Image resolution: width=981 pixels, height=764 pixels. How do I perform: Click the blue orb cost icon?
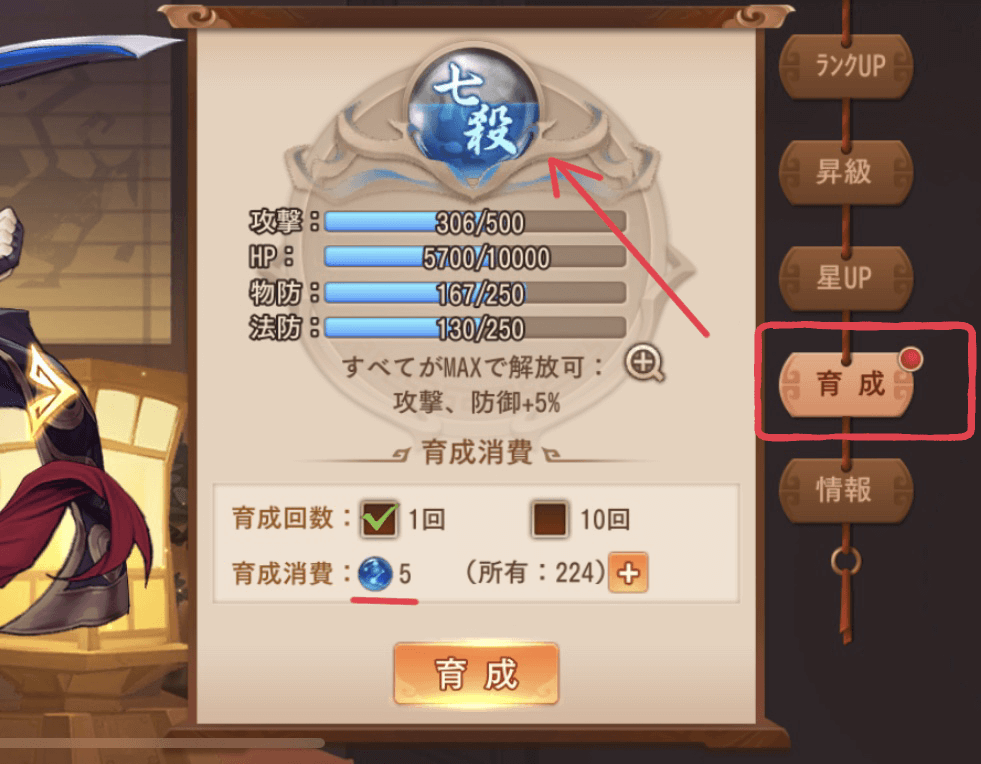[375, 574]
